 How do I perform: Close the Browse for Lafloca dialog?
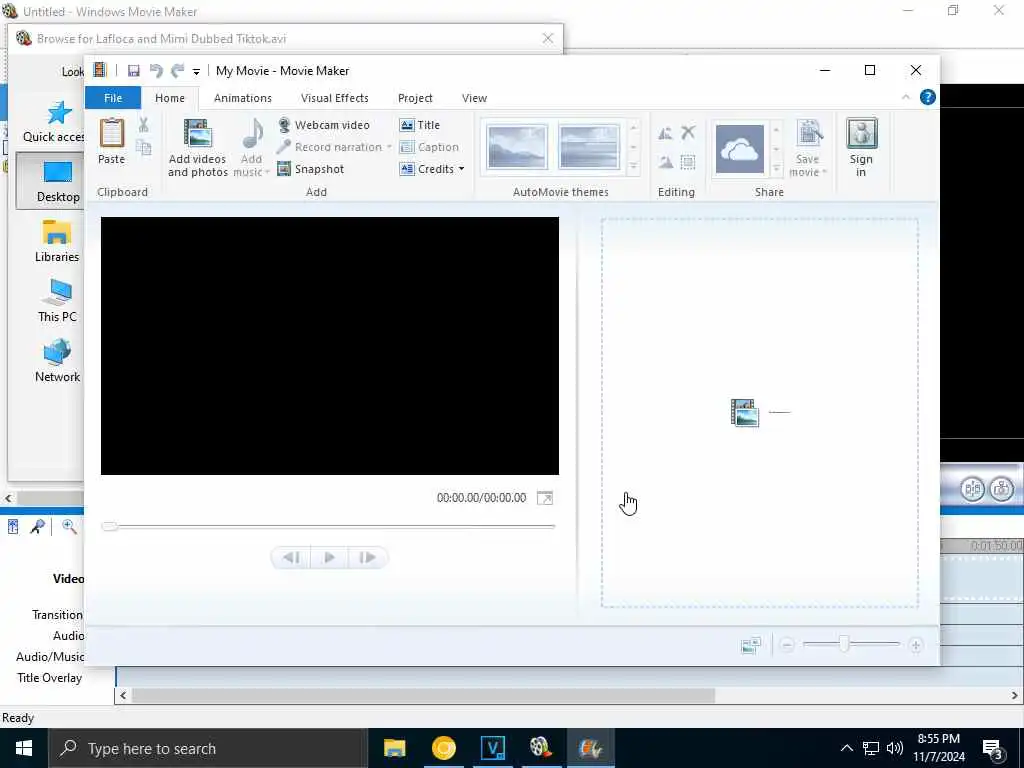pyautogui.click(x=548, y=39)
